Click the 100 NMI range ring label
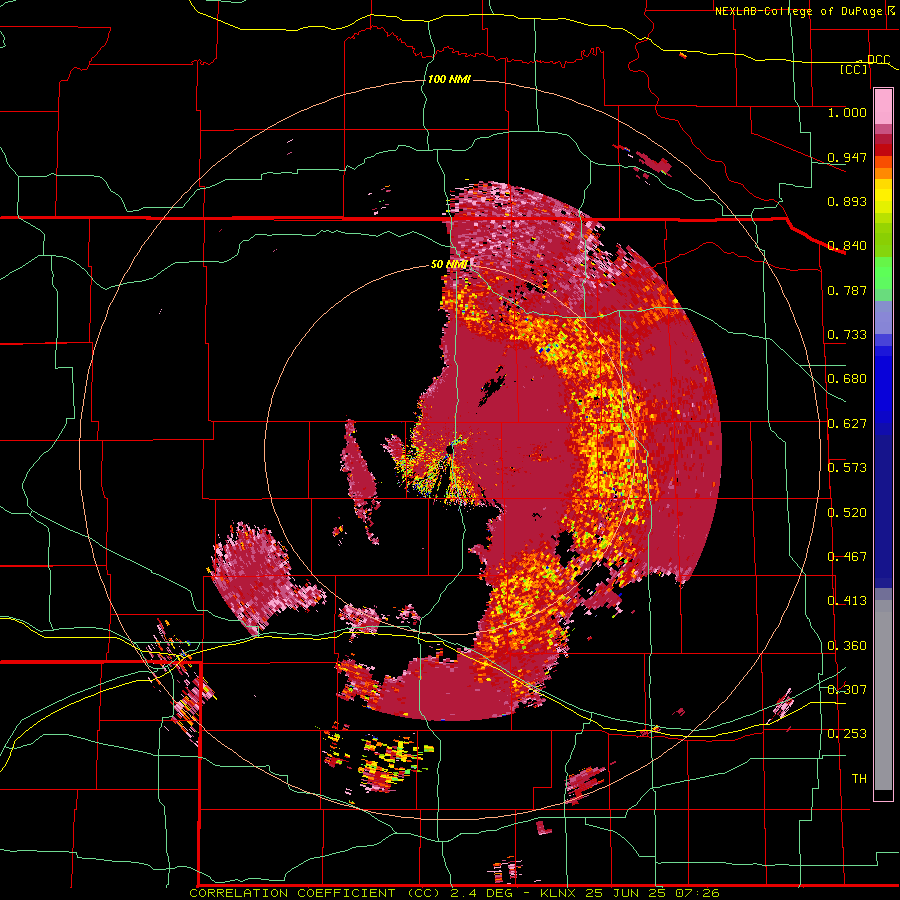Image resolution: width=900 pixels, height=900 pixels. click(x=449, y=79)
